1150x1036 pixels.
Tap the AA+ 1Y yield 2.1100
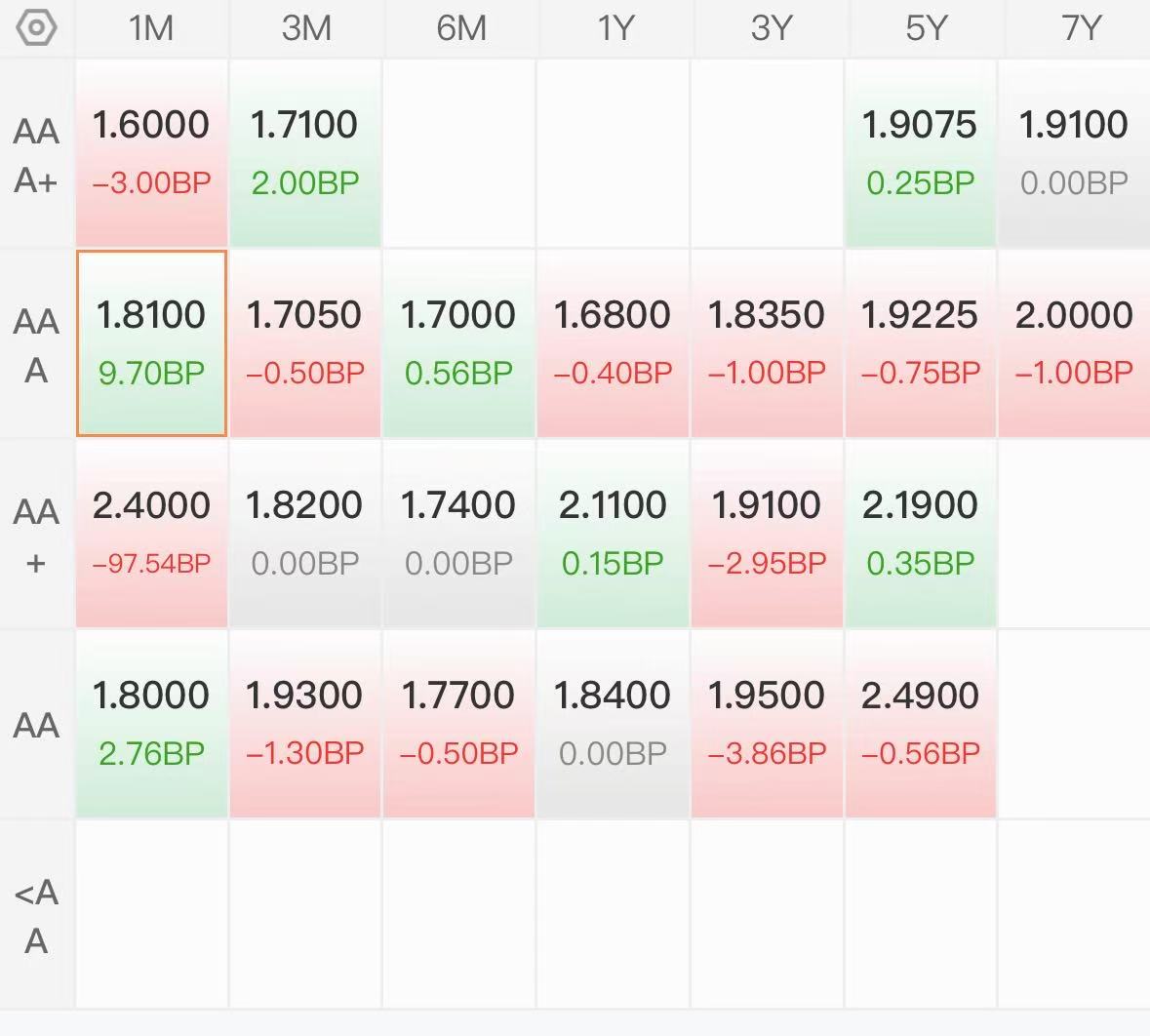pos(613,504)
